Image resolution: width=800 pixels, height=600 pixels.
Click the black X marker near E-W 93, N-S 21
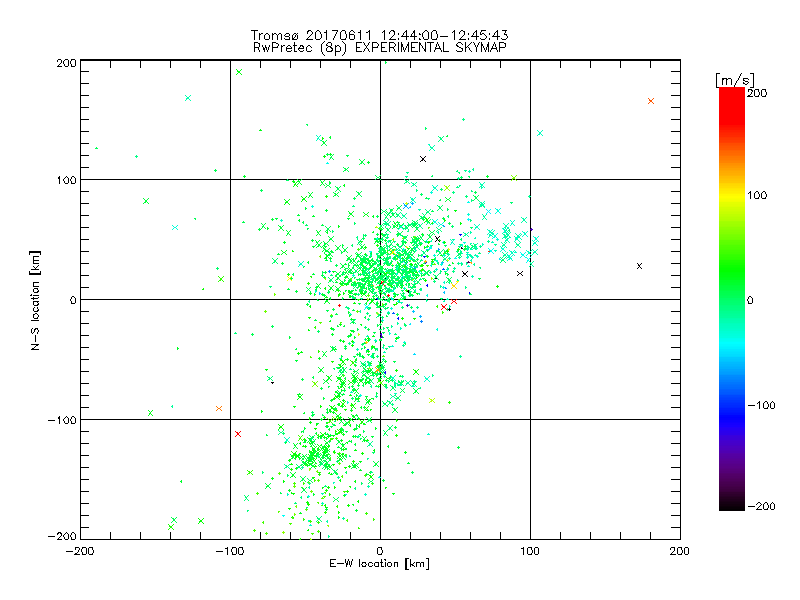click(x=520, y=273)
